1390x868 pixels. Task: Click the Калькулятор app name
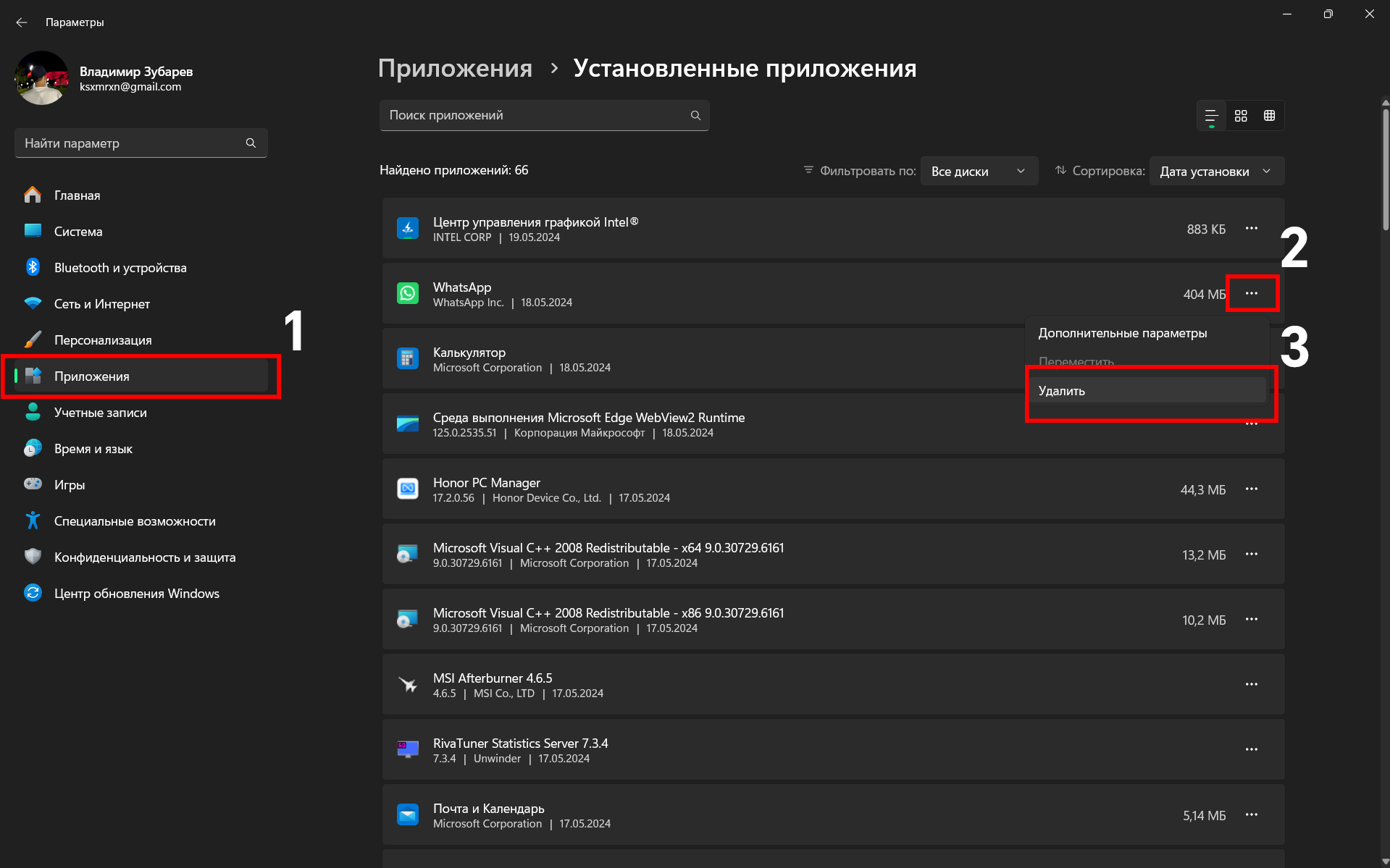click(469, 353)
